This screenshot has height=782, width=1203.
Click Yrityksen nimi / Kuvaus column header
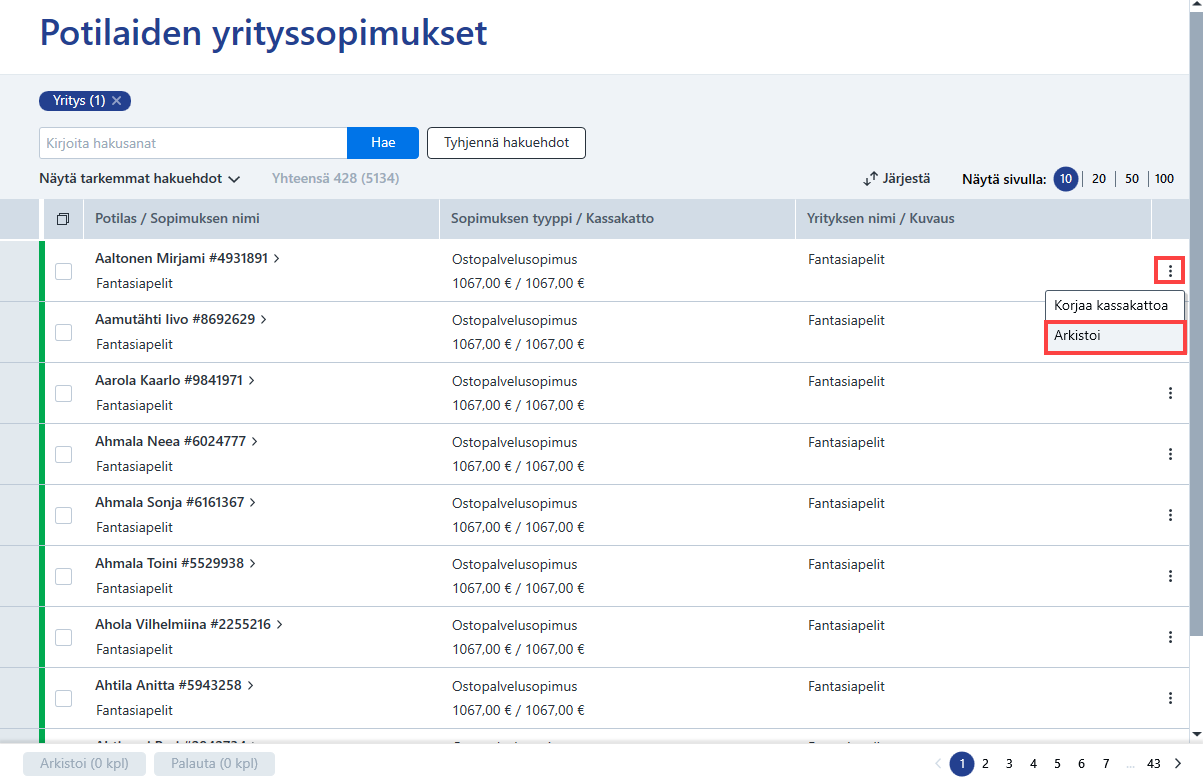(x=973, y=219)
